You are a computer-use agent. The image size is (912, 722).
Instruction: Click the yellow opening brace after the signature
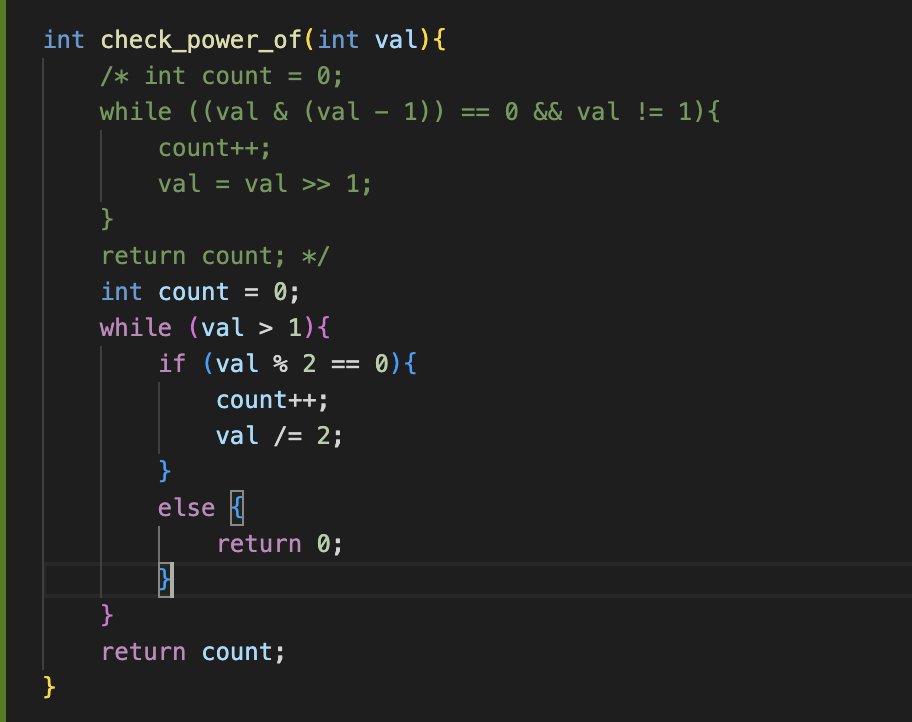(439, 40)
